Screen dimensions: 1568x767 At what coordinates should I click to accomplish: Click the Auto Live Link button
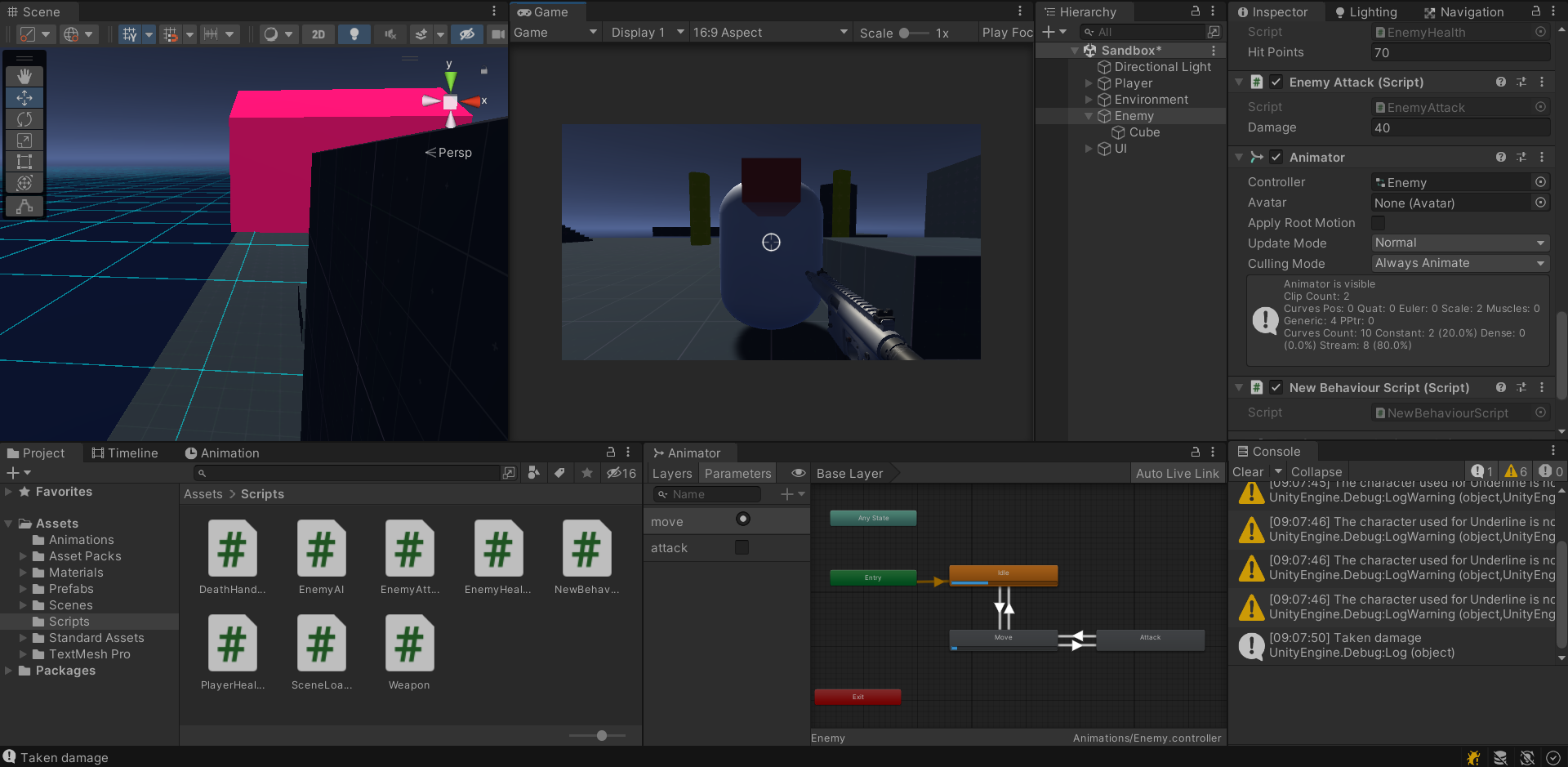(x=1177, y=474)
